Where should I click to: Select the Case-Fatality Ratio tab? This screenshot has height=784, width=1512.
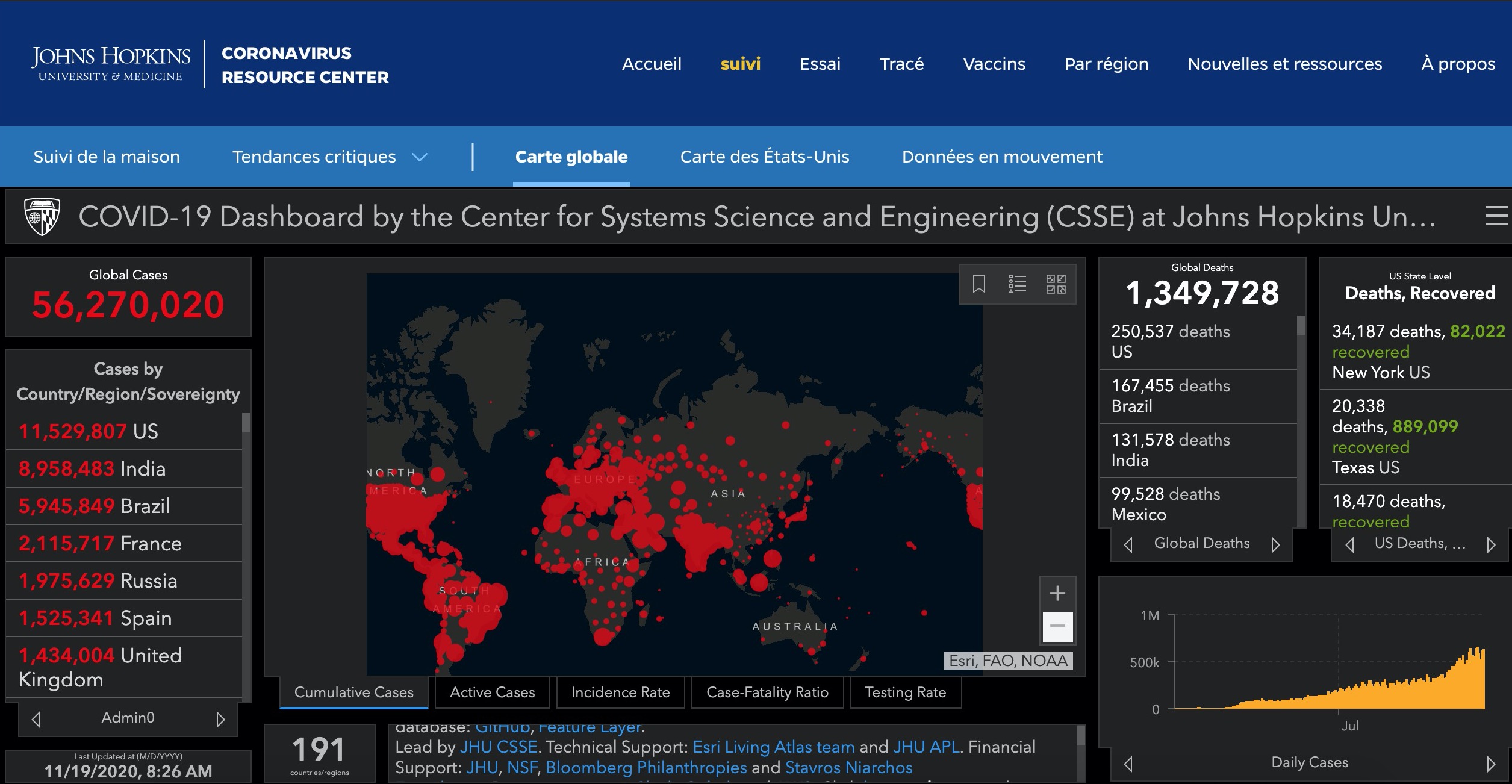[x=767, y=692]
